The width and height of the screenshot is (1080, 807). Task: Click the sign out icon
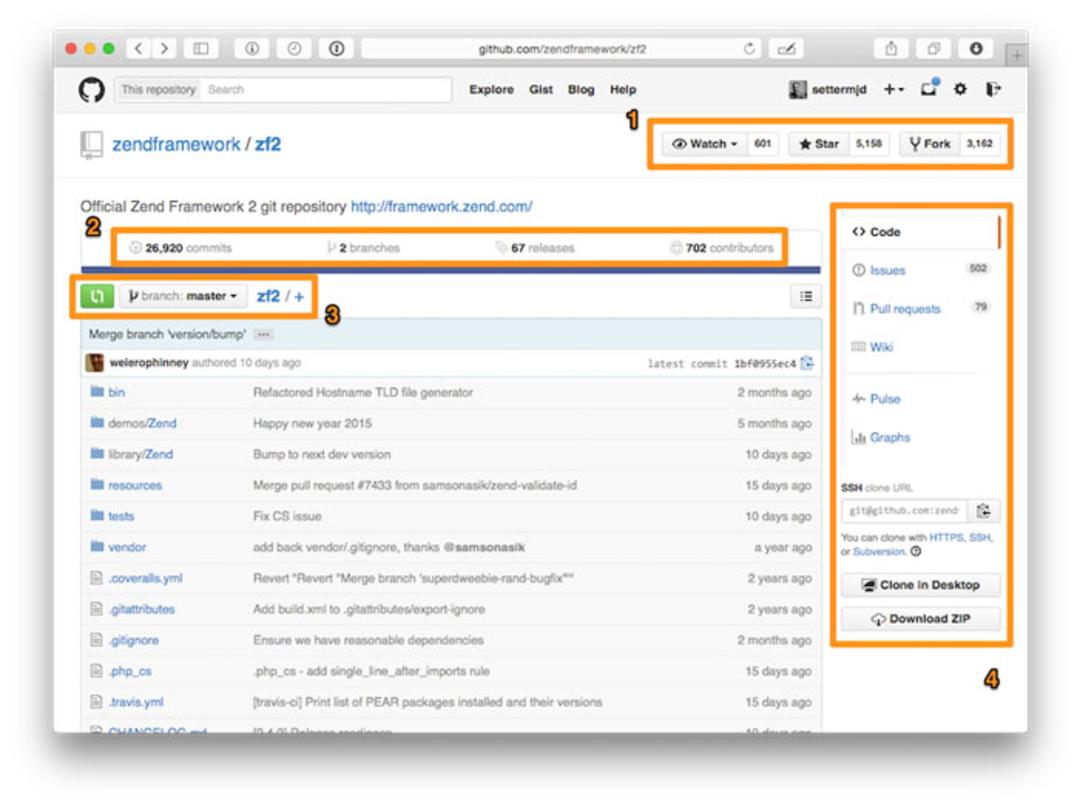993,89
